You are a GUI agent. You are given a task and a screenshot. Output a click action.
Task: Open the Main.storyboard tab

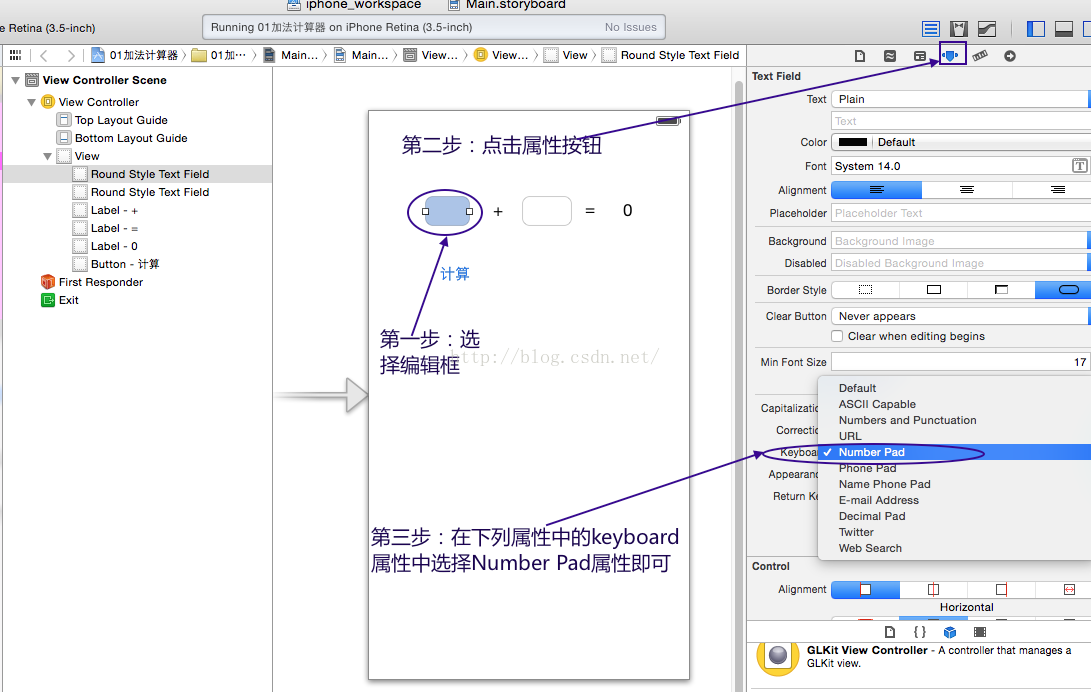point(507,5)
